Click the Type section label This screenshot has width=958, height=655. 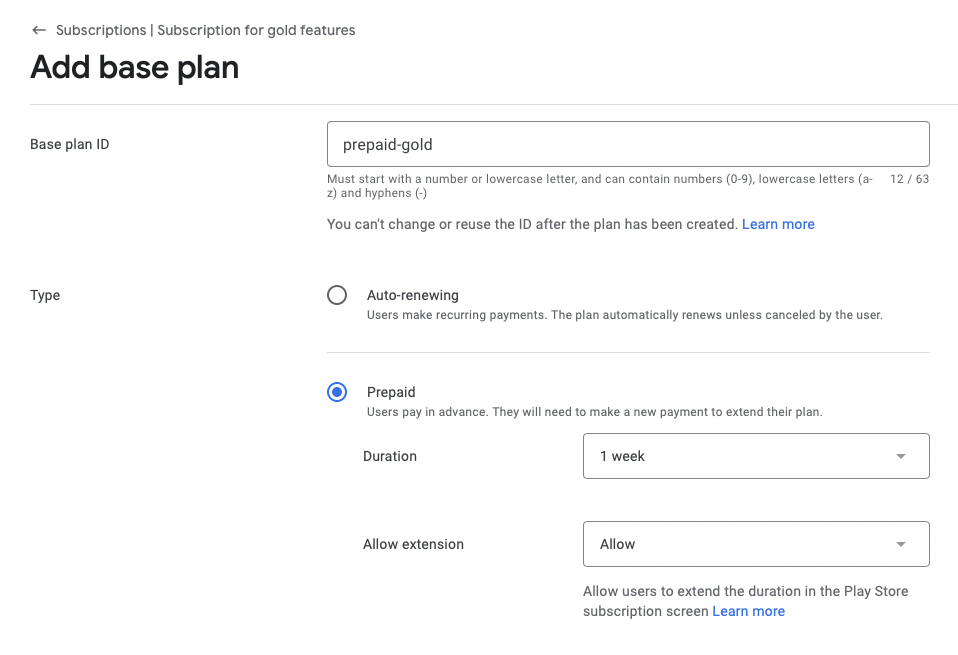tap(45, 296)
